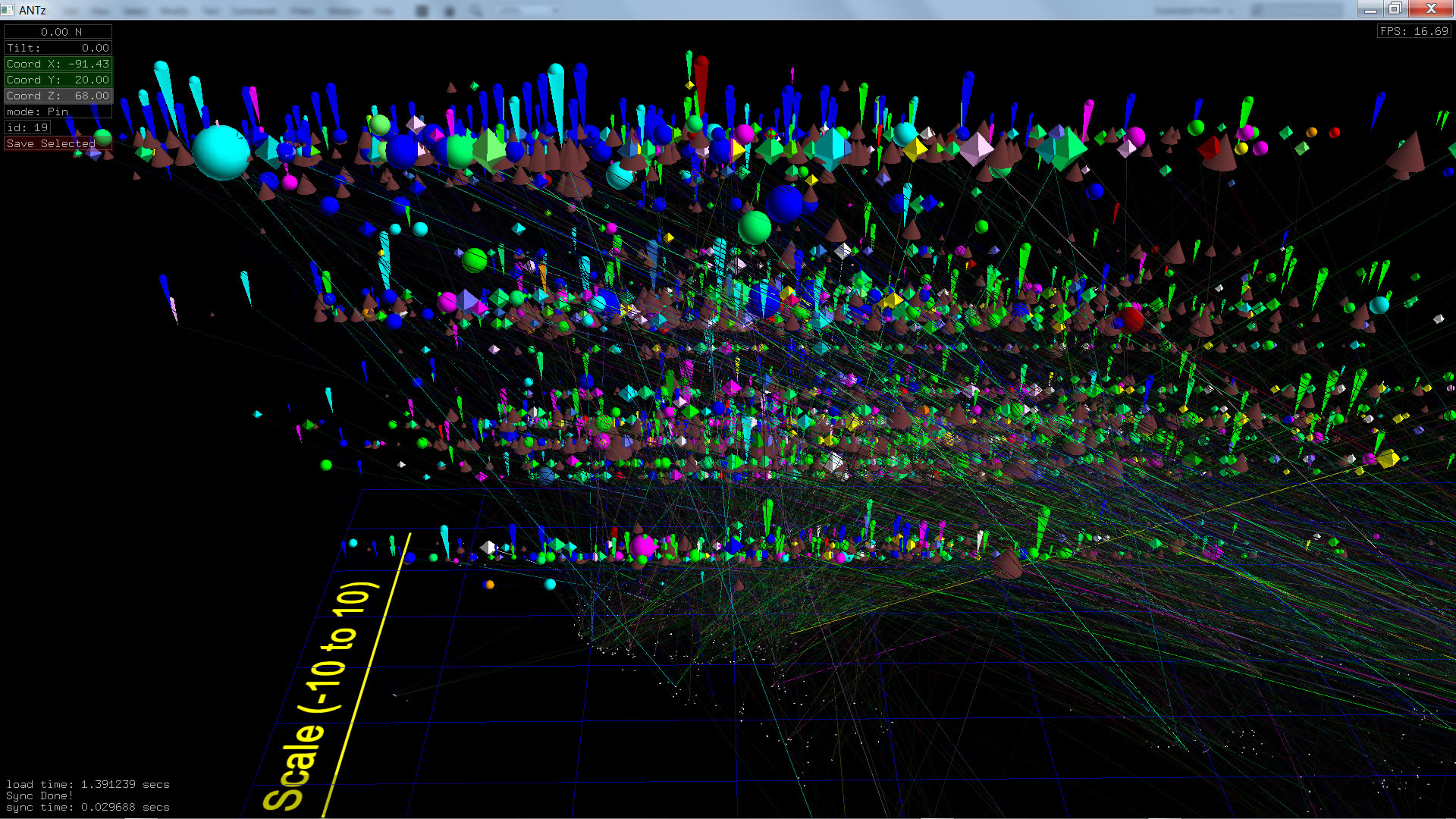Select the yellow diamond glyph at far right

[1388, 458]
